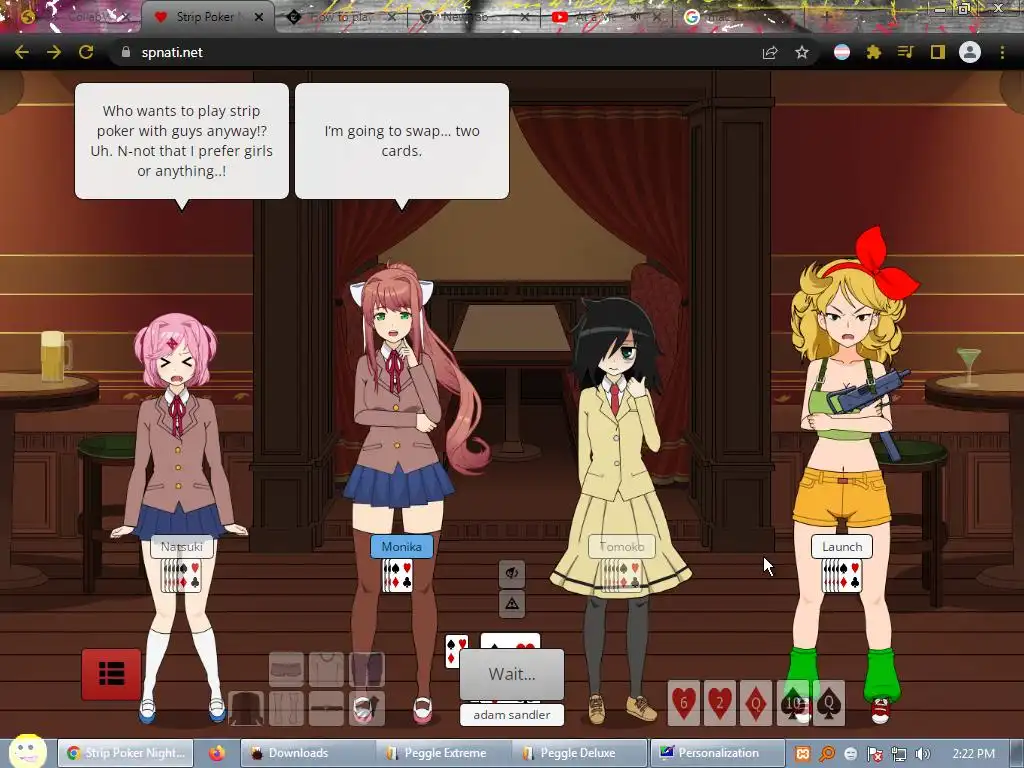Viewport: 1024px width, 768px height.
Task: Click the Wait... button
Action: click(512, 674)
